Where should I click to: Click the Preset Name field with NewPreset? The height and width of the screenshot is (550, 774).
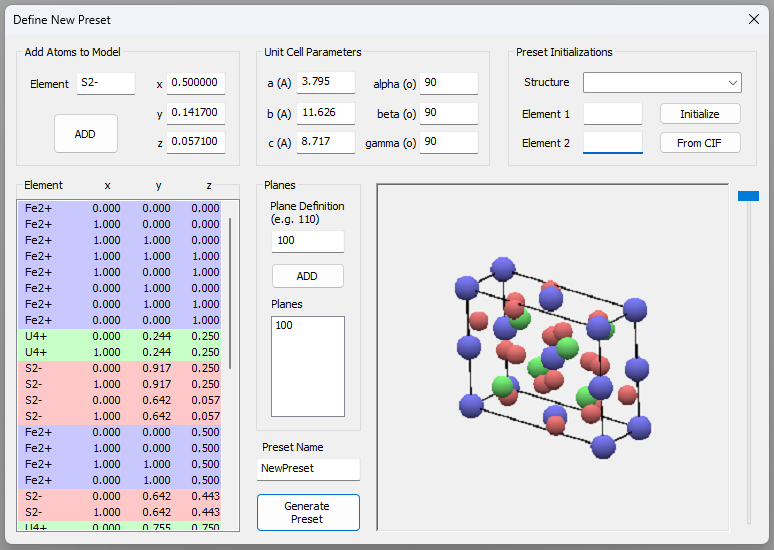tap(307, 469)
